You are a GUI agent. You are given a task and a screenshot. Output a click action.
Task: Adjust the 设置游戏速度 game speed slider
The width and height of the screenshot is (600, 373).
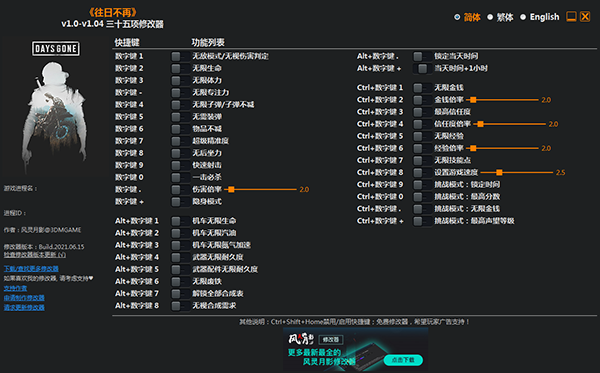[517, 173]
